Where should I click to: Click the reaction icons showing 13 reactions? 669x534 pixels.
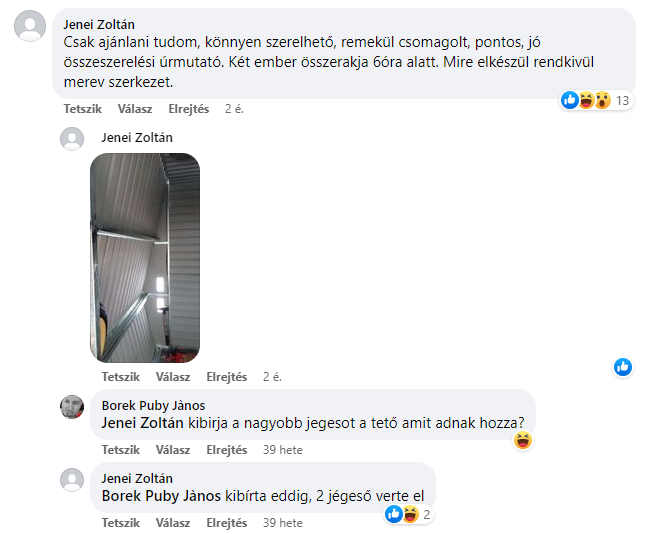point(596,101)
